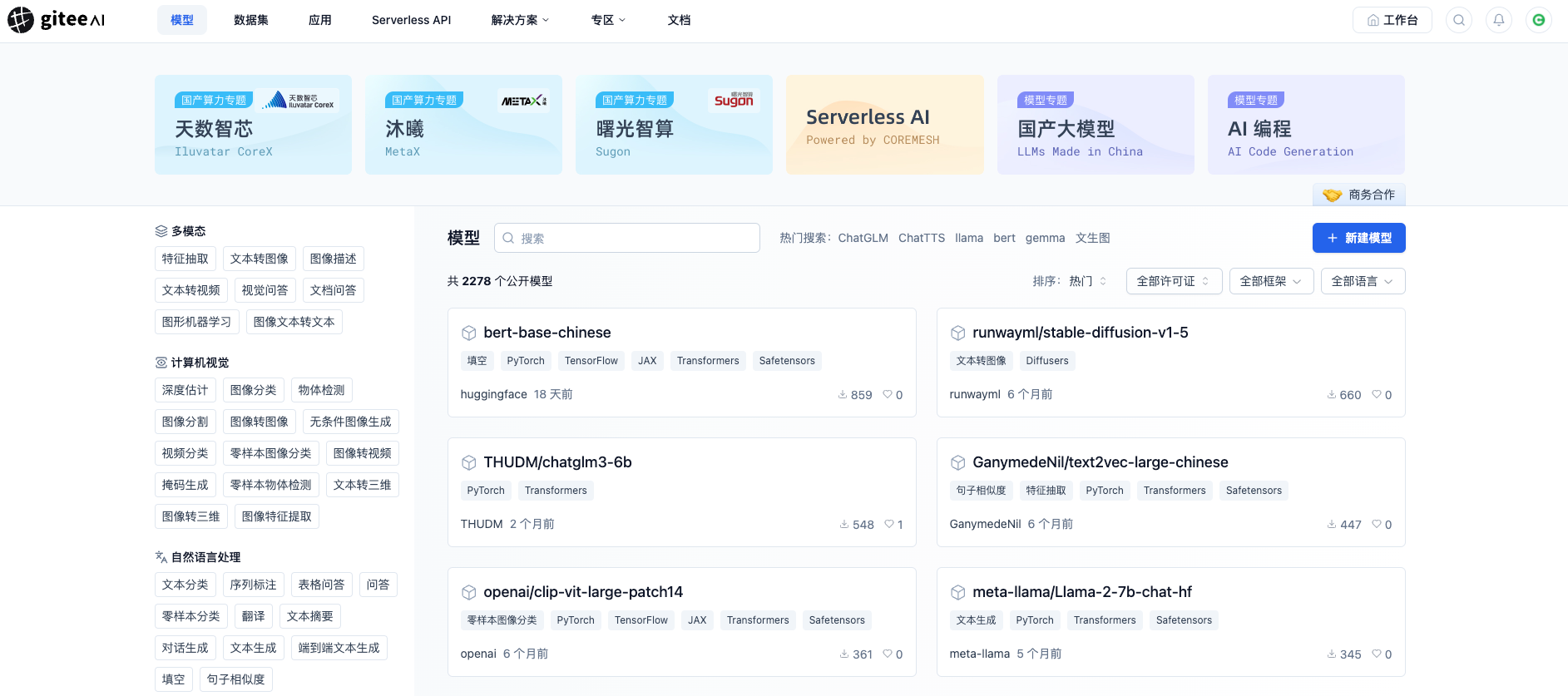Viewport: 1568px width, 696px height.
Task: Open the bert-base-chinese model title
Action: 547,333
